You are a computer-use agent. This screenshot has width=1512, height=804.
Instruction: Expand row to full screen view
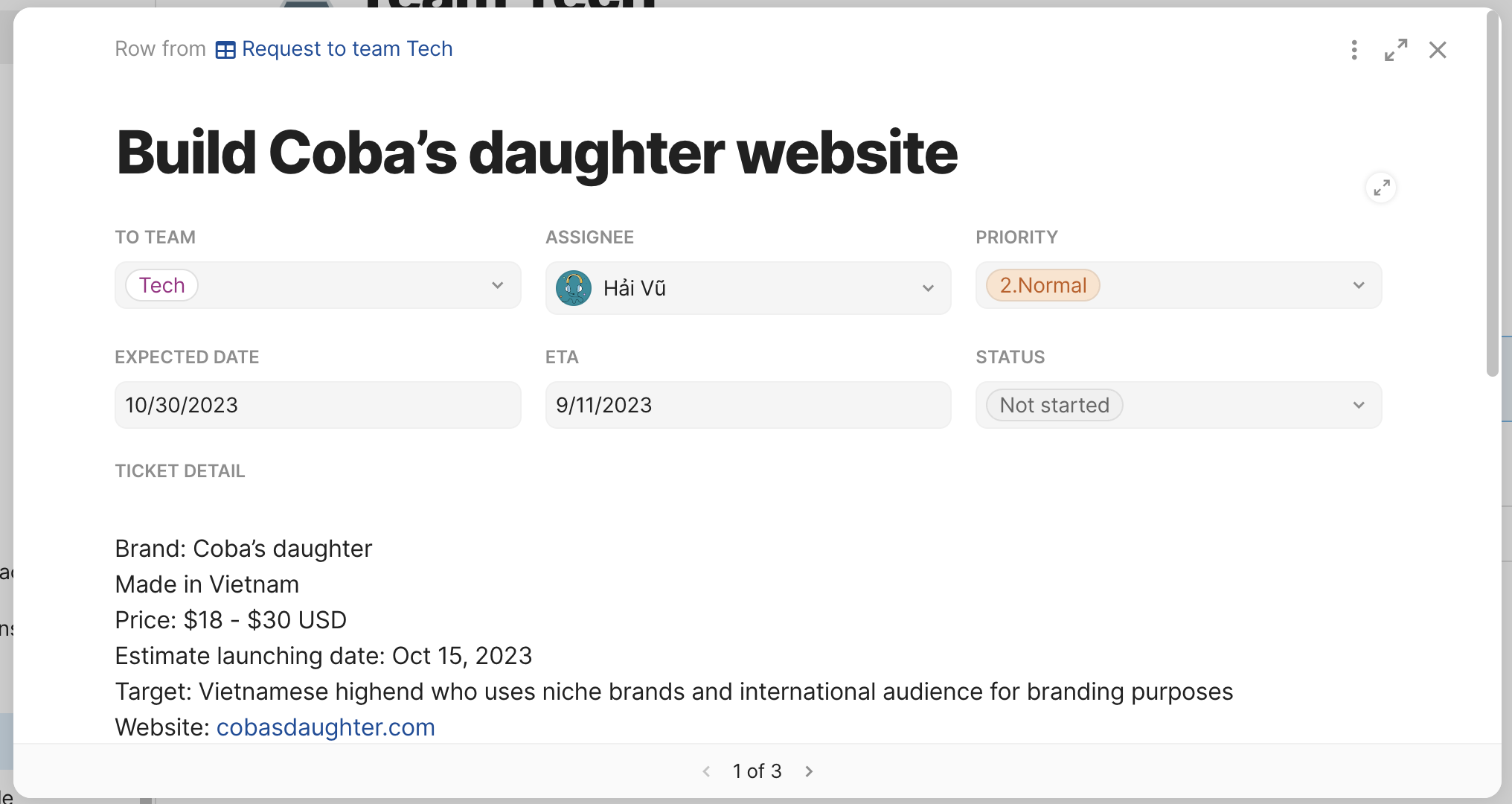click(x=1396, y=50)
